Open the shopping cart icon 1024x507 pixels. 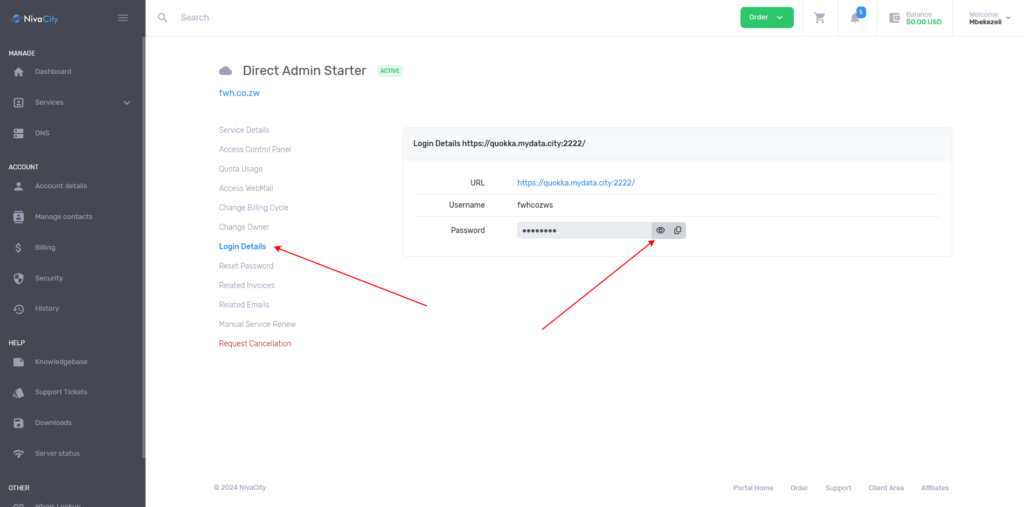coord(820,18)
